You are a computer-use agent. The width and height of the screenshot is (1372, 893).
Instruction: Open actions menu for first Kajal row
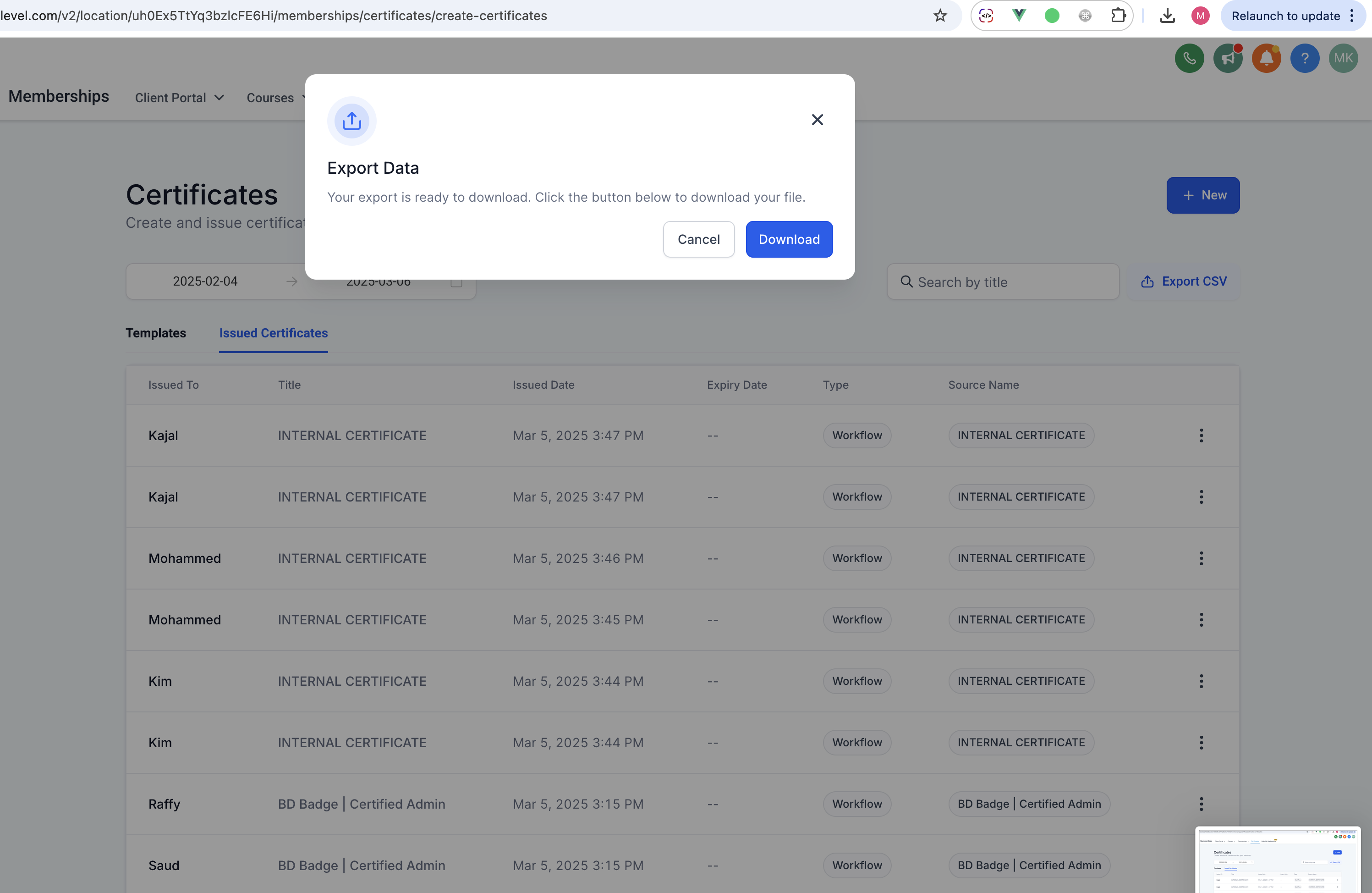(x=1201, y=435)
